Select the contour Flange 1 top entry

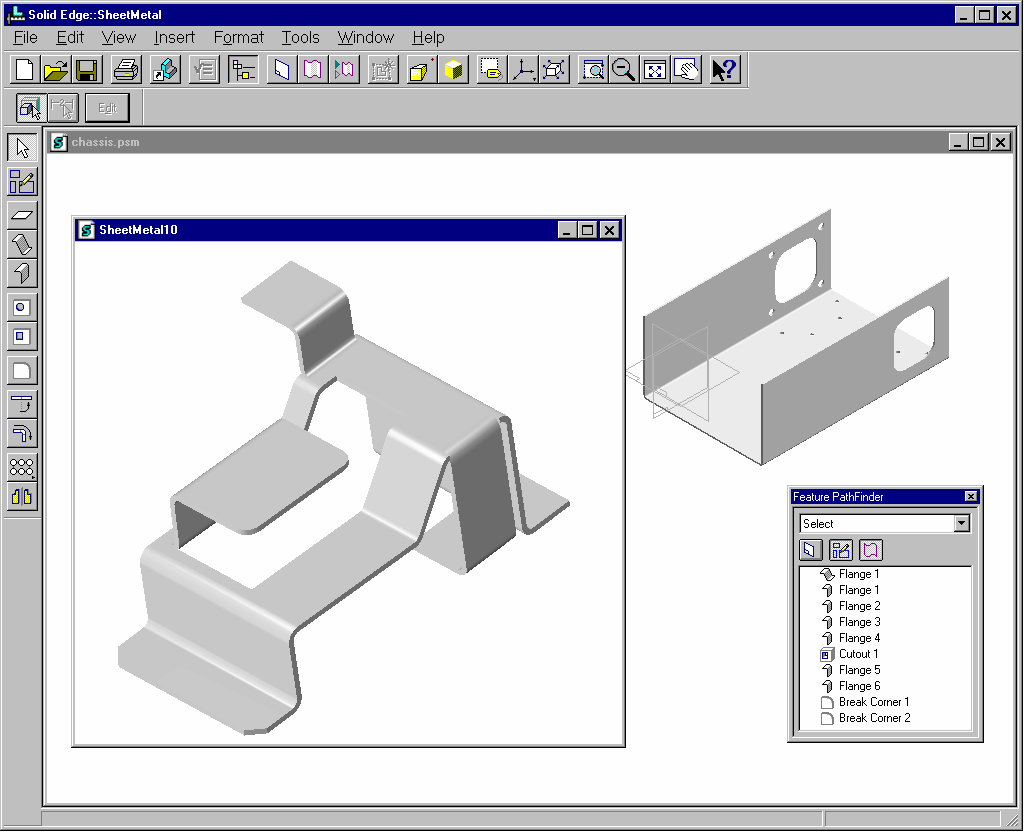coord(850,574)
